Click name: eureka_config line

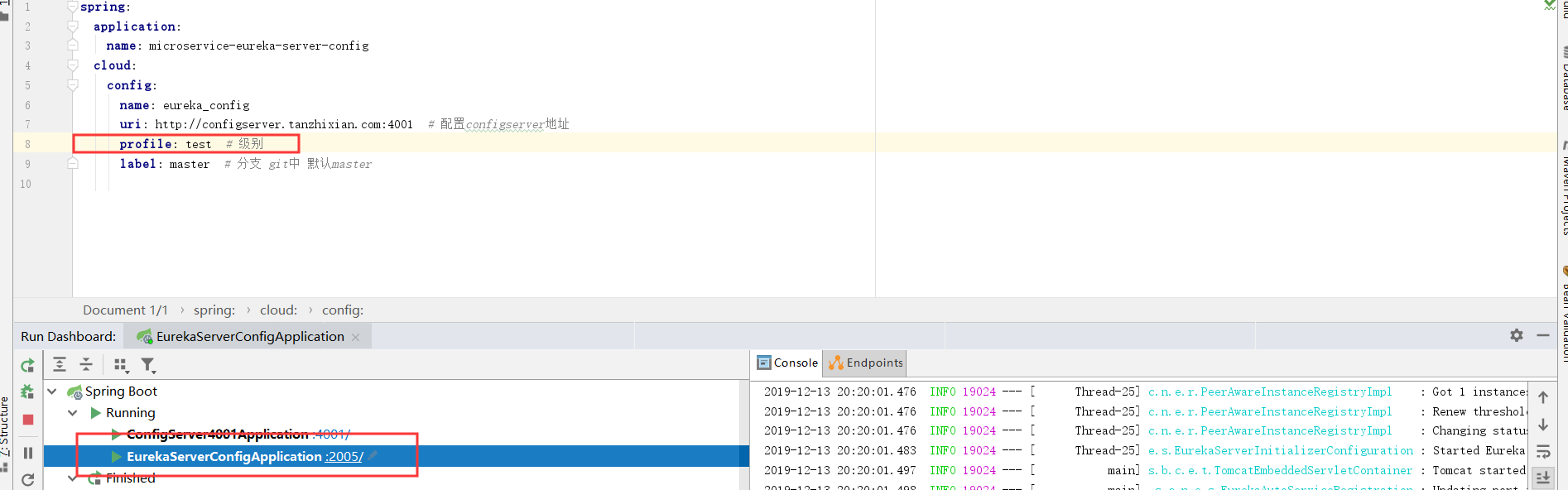click(x=185, y=105)
